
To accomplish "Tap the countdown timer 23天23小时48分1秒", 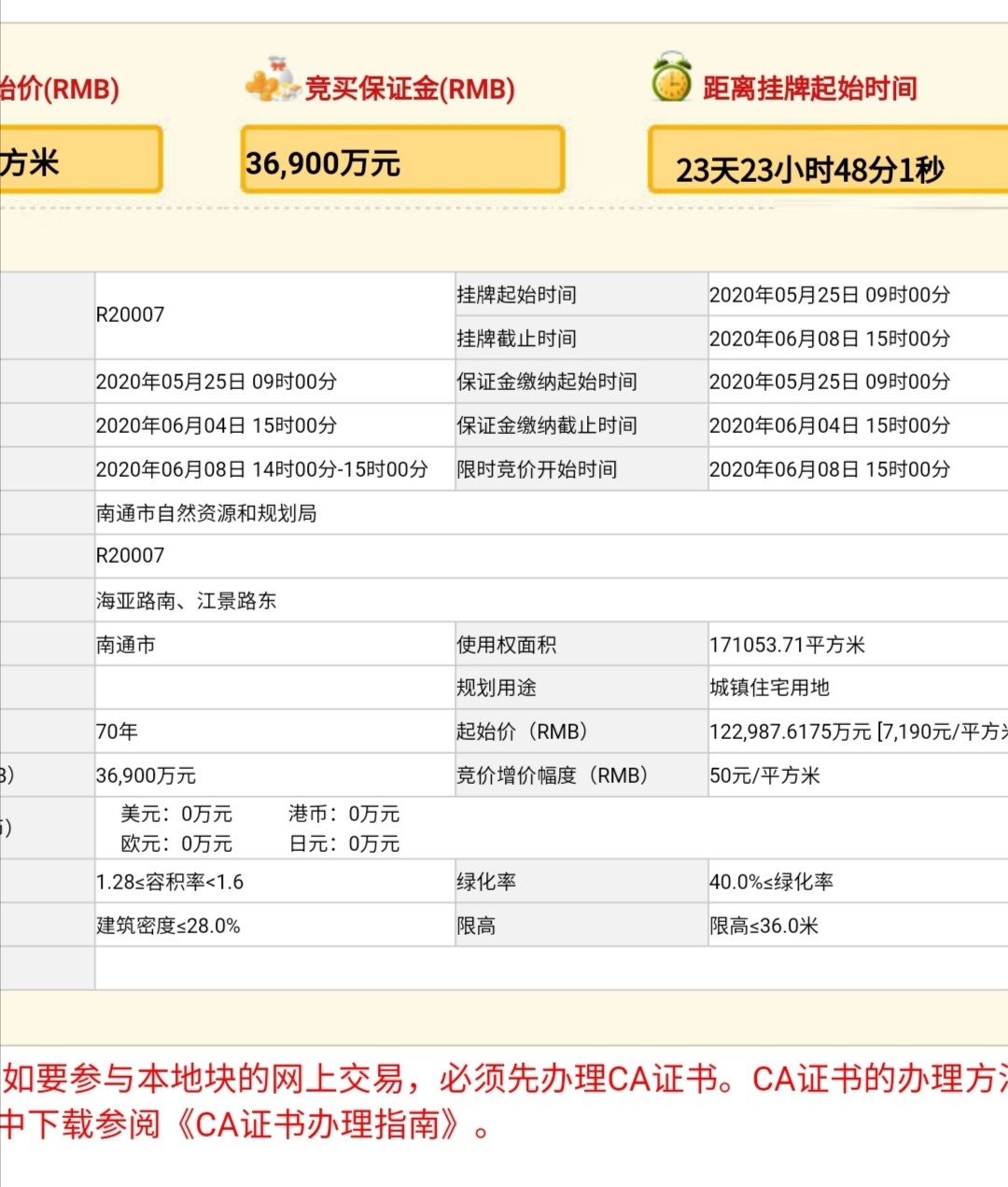I will [x=810, y=170].
